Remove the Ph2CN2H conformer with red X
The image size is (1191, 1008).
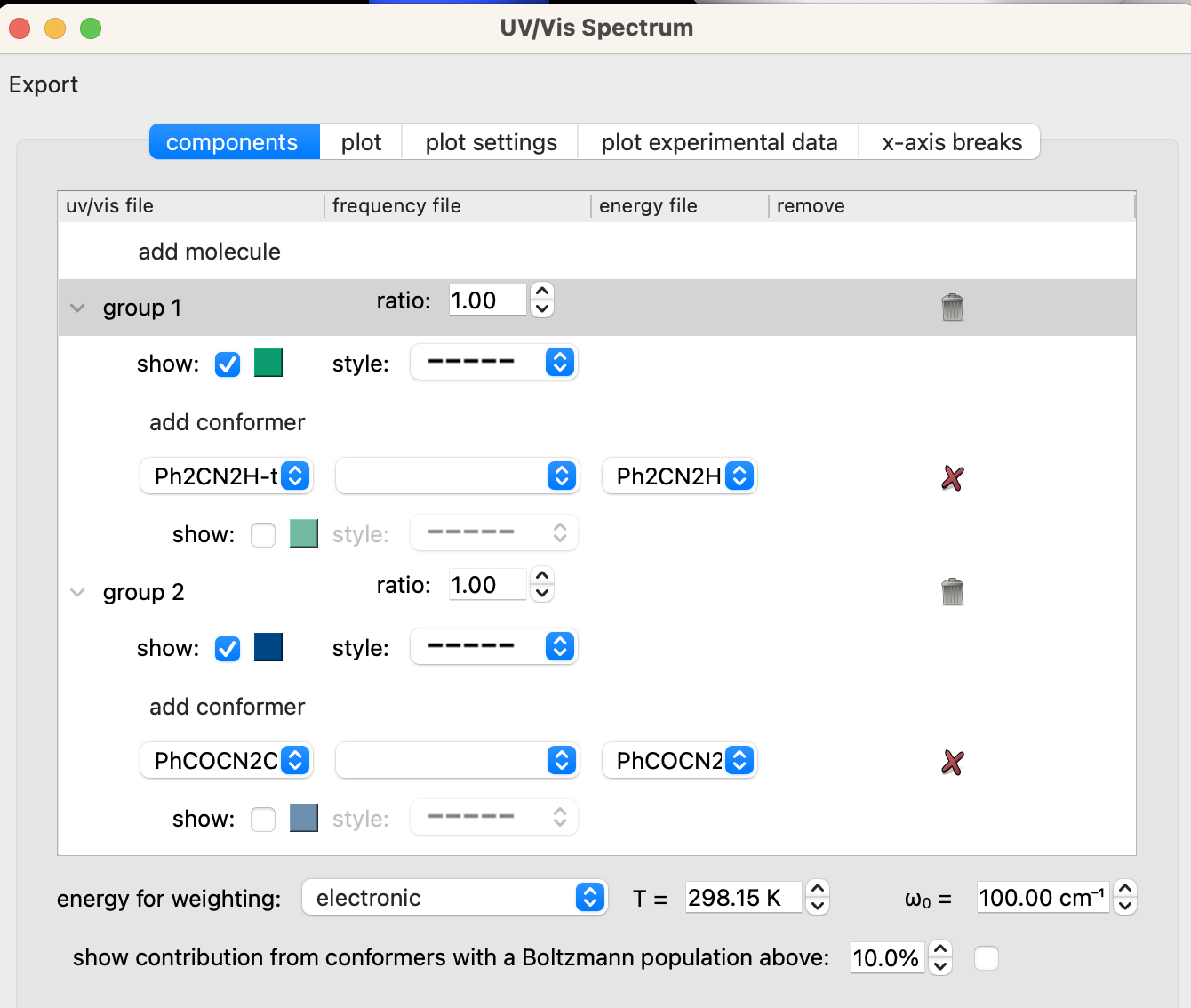[952, 478]
